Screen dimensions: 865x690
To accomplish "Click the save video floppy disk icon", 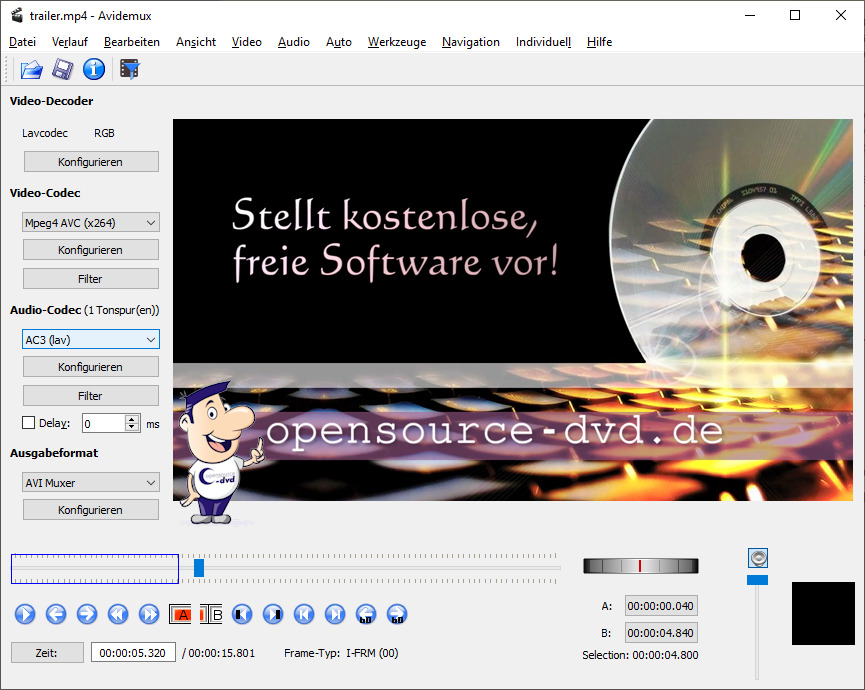I will 63,69.
